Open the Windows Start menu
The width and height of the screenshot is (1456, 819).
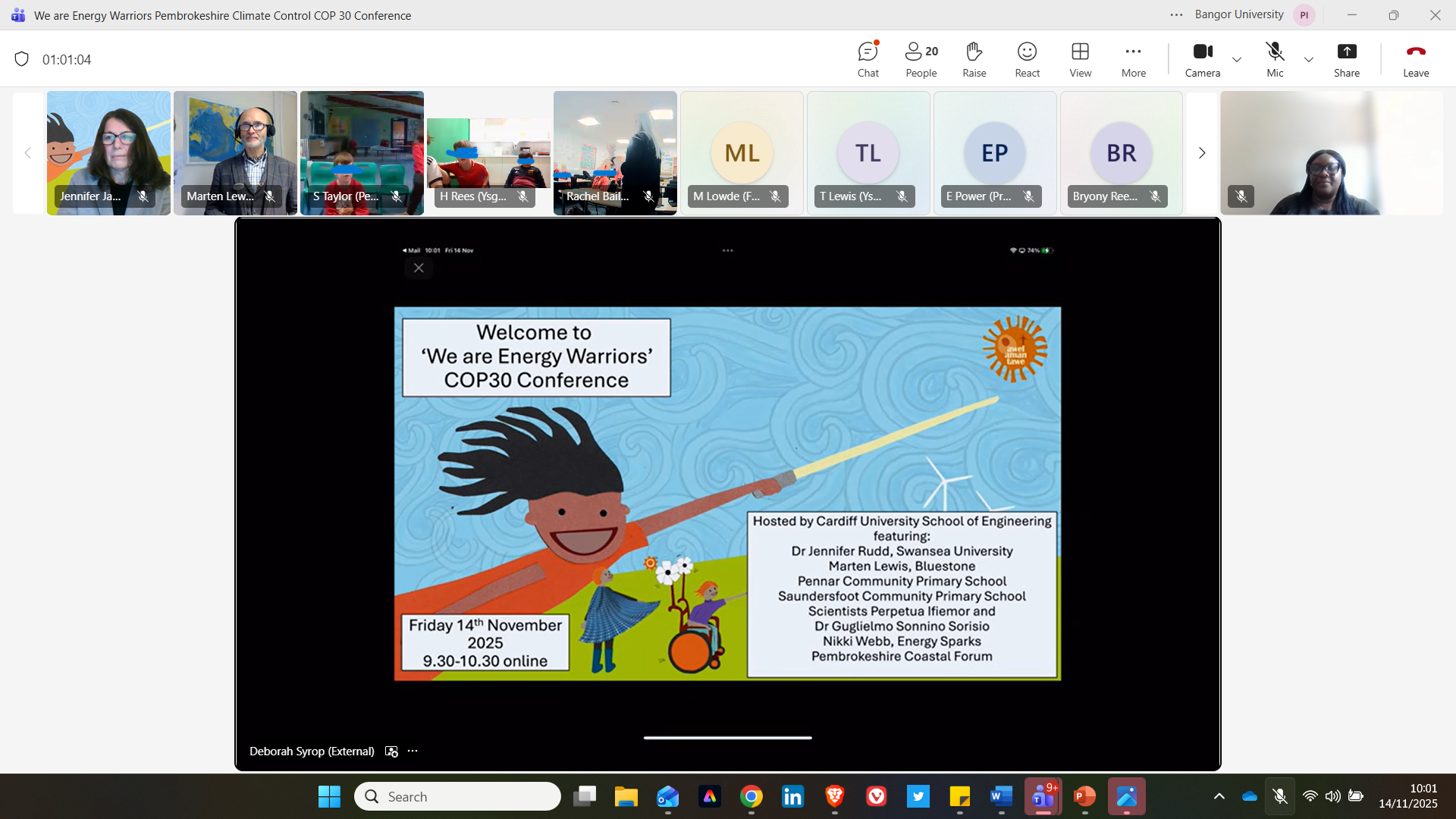(x=329, y=797)
